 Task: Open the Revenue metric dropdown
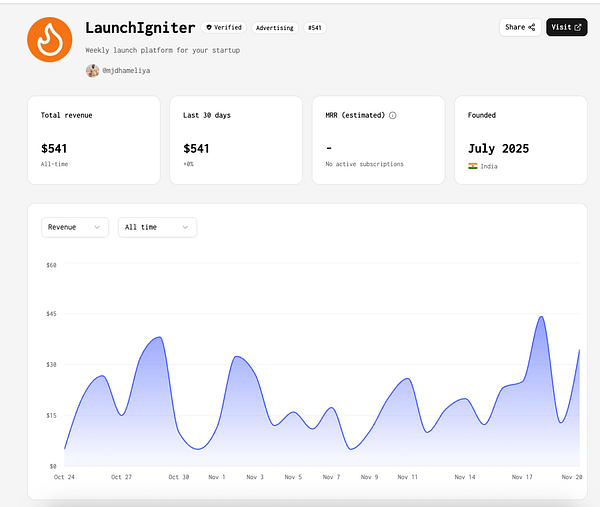pyautogui.click(x=75, y=227)
